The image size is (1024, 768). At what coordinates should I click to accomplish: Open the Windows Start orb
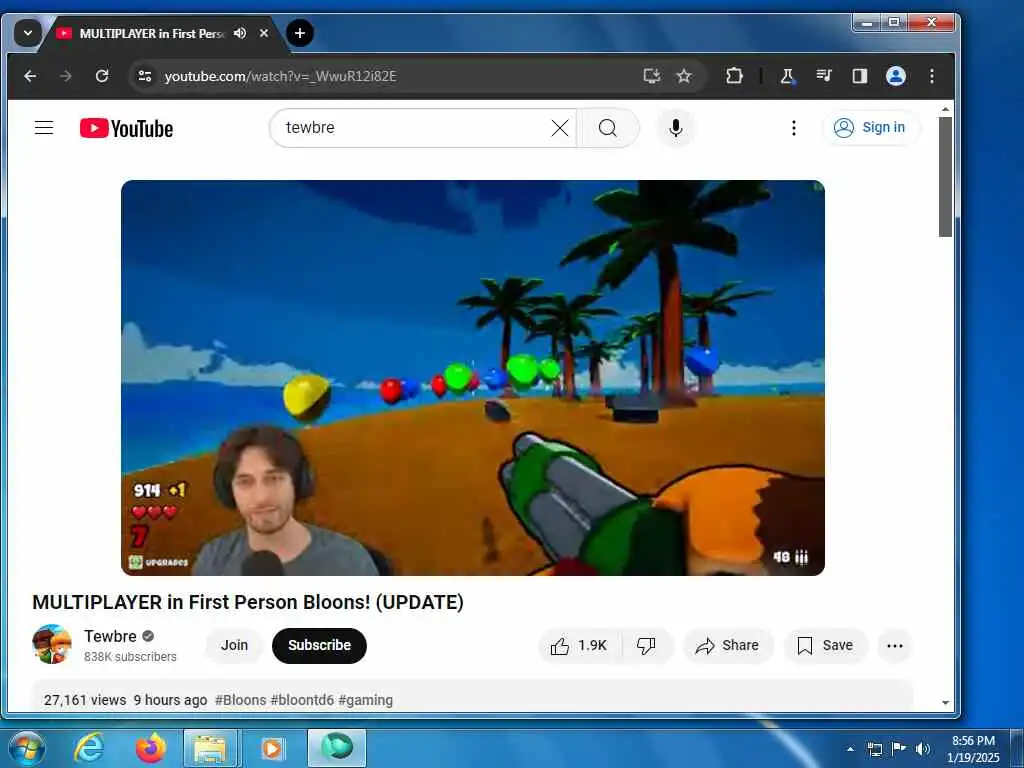tap(27, 748)
